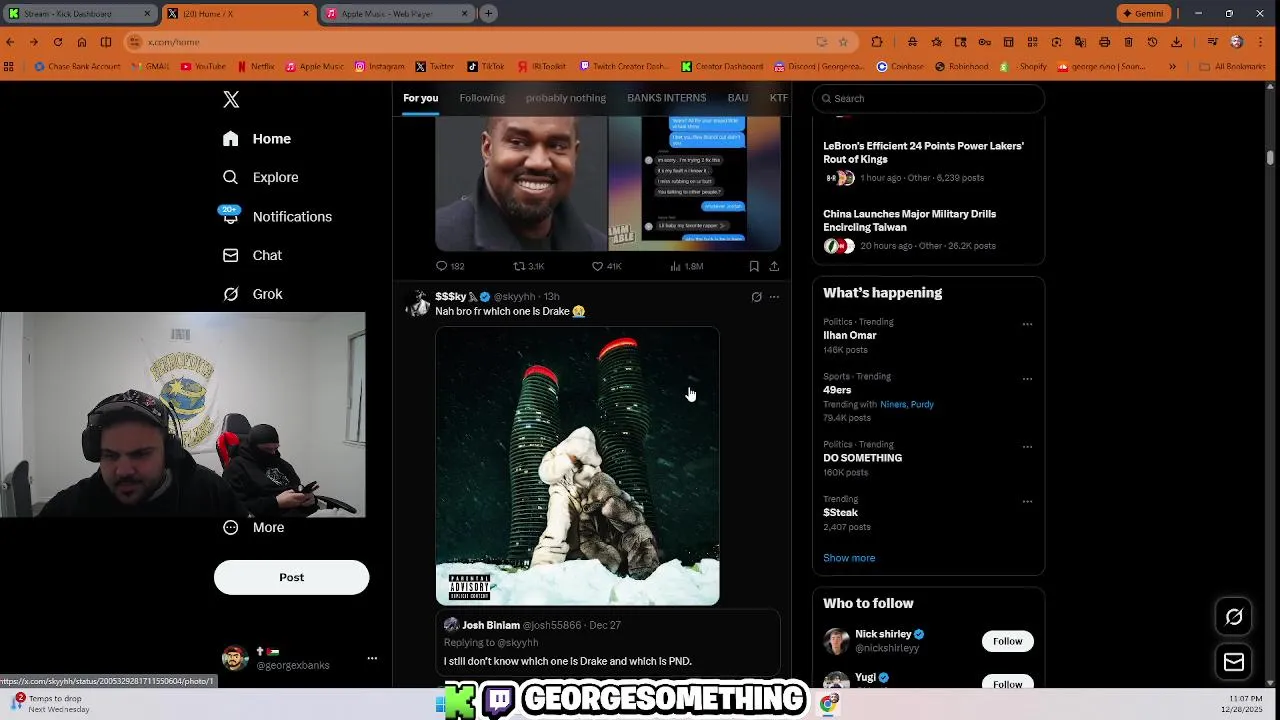Open the Instagram bookmark
The image size is (1280, 720).
(379, 67)
